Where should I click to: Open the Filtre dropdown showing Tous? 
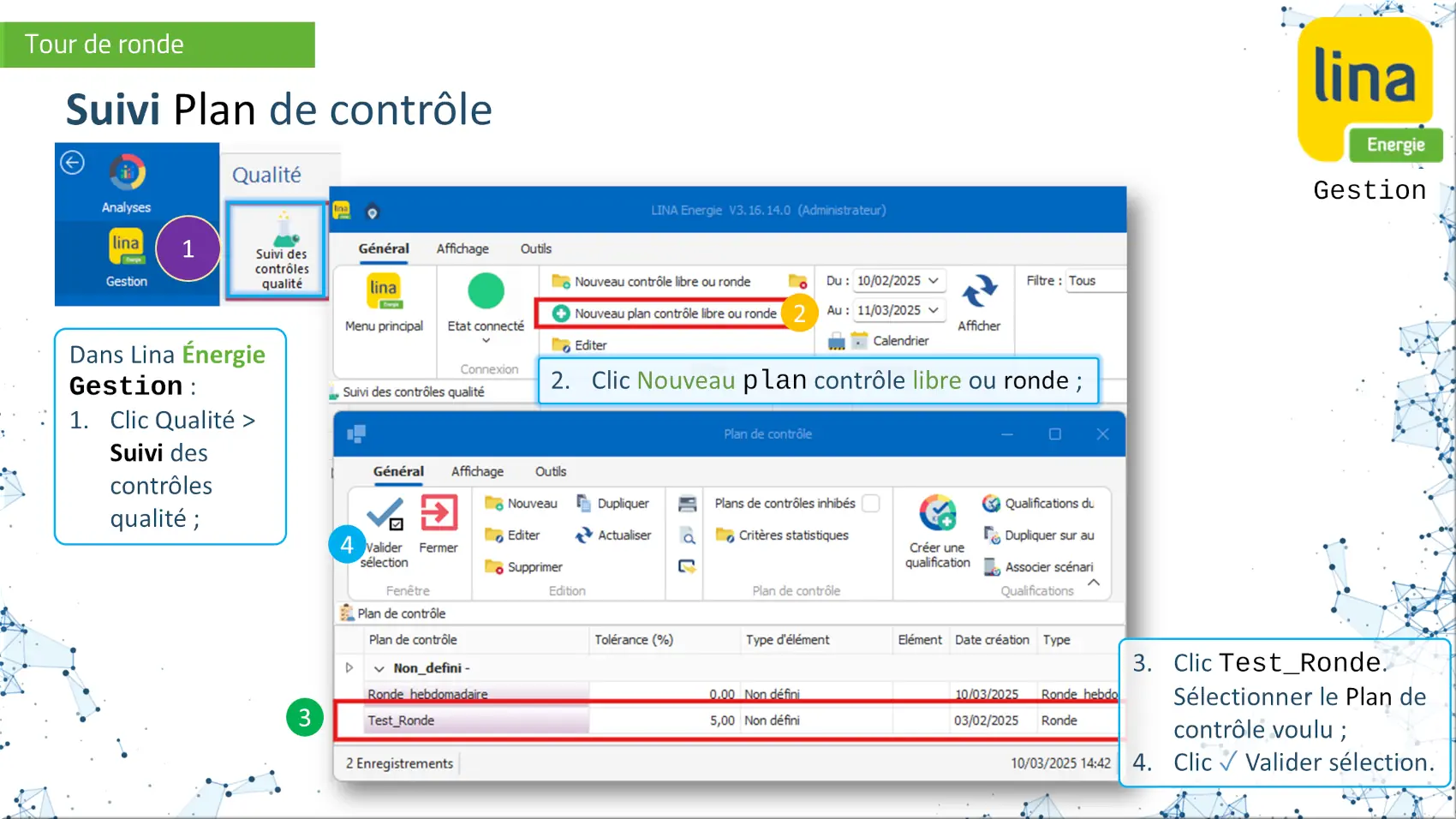pos(1095,281)
